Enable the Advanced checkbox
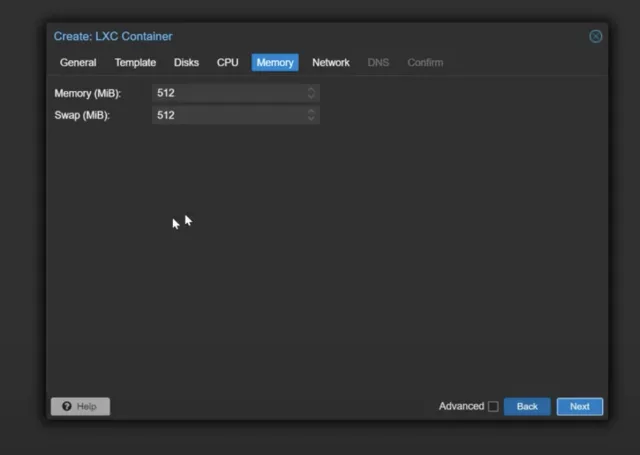This screenshot has width=640, height=455. tap(493, 406)
